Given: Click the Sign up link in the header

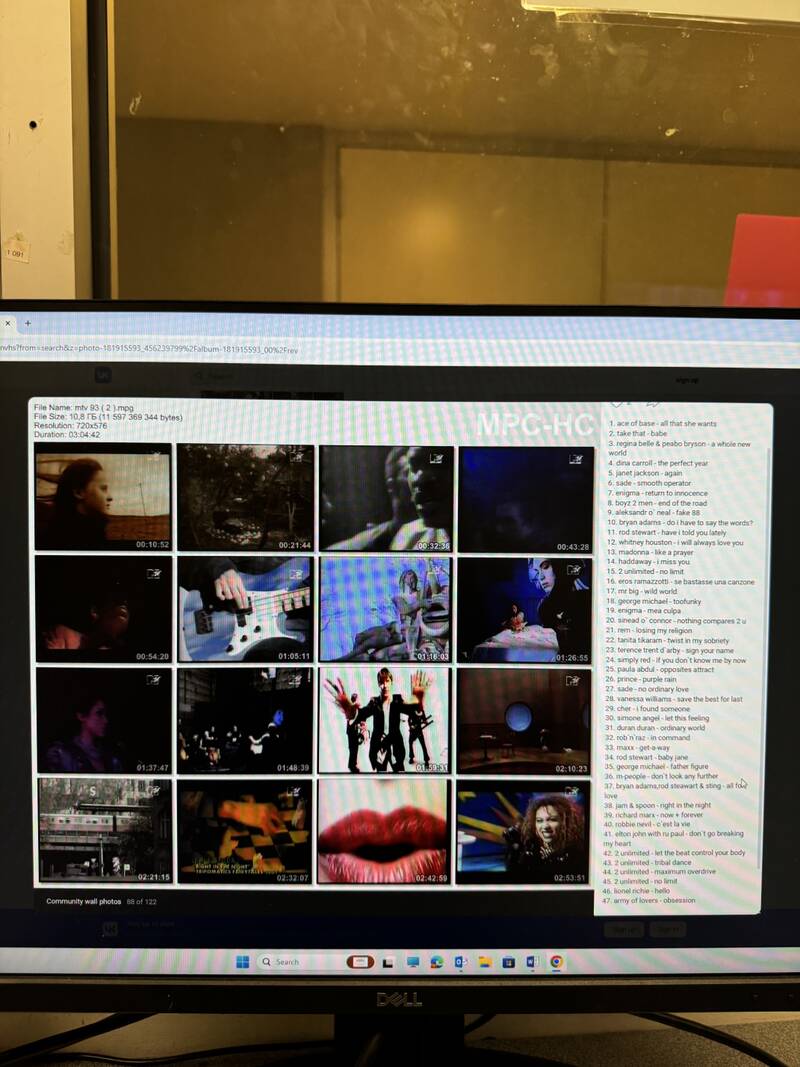Looking at the screenshot, I should click(x=686, y=380).
